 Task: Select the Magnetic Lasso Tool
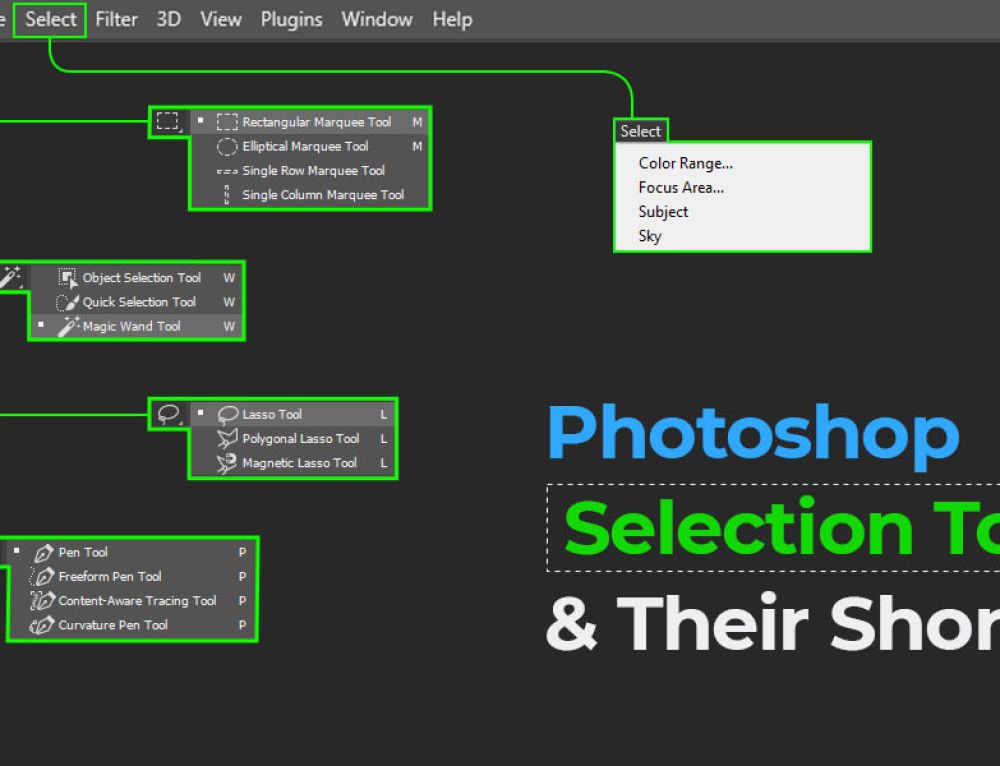pos(297,462)
